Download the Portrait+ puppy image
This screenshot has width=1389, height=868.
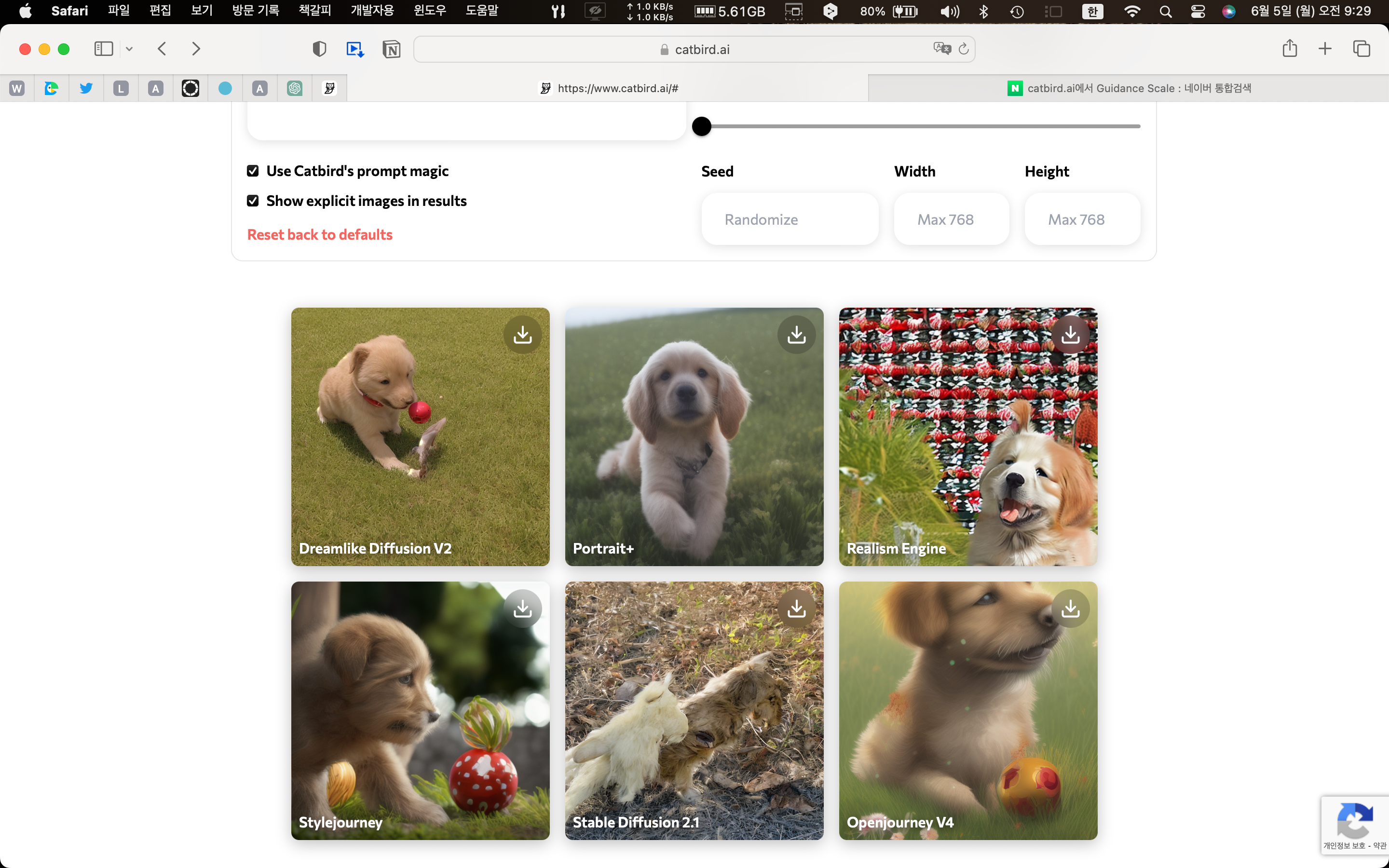click(796, 335)
